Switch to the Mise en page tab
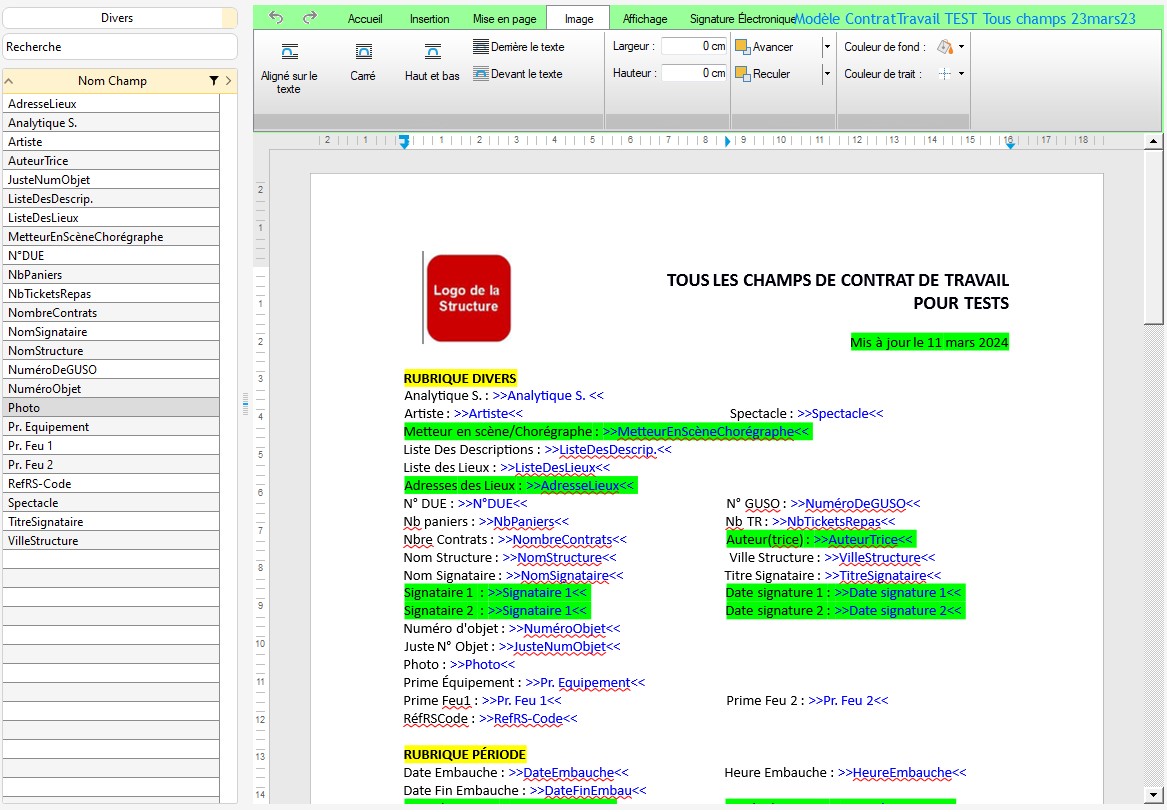 coord(504,19)
